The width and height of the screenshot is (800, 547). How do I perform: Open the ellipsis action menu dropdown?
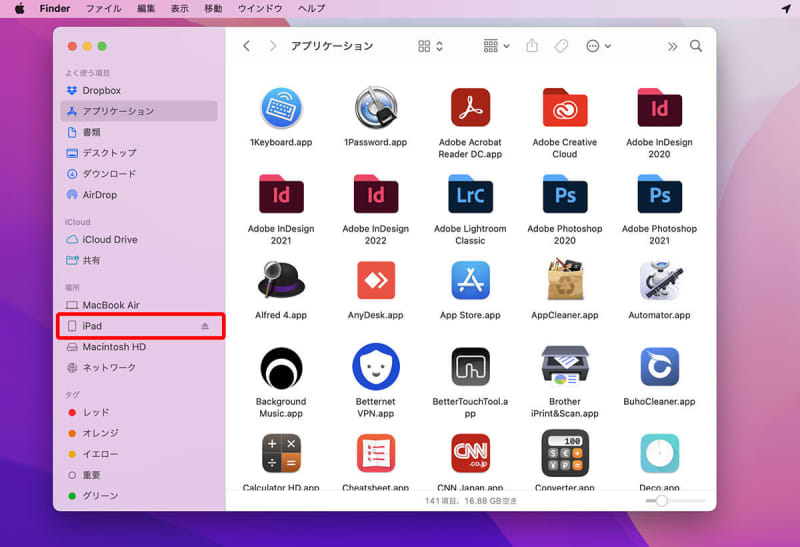598,46
